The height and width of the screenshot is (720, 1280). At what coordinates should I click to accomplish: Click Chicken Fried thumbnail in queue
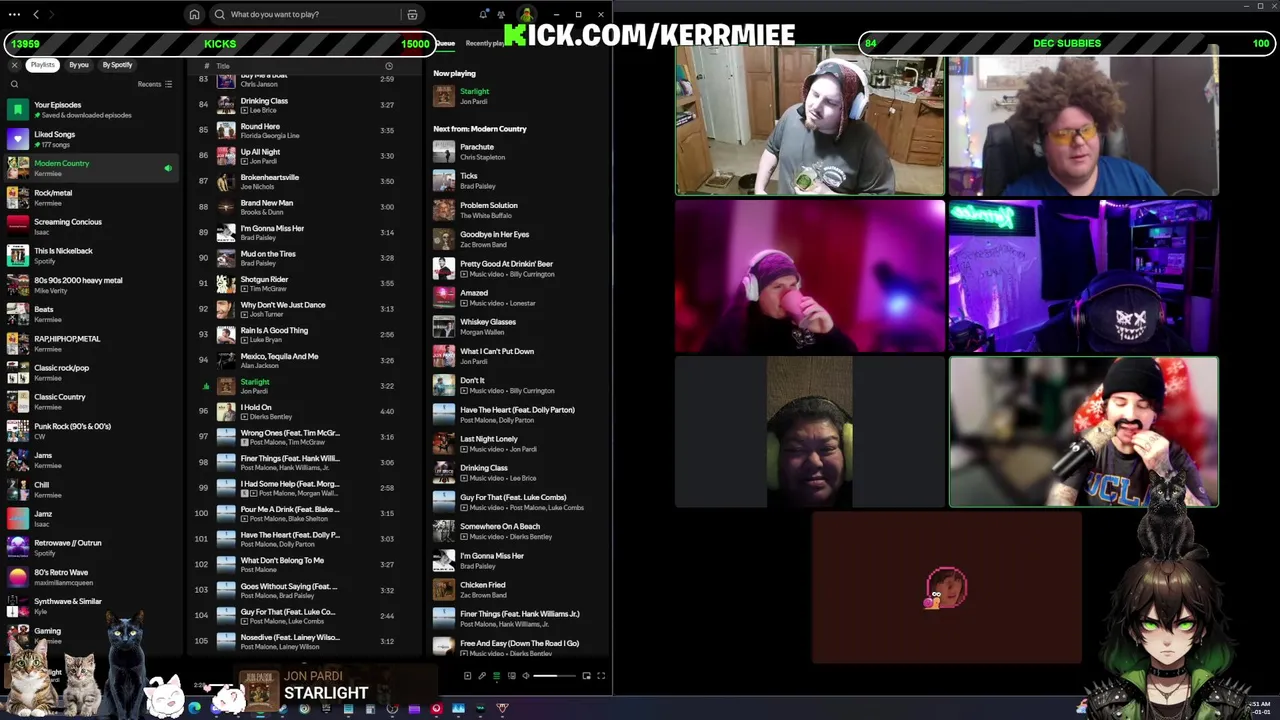point(443,590)
